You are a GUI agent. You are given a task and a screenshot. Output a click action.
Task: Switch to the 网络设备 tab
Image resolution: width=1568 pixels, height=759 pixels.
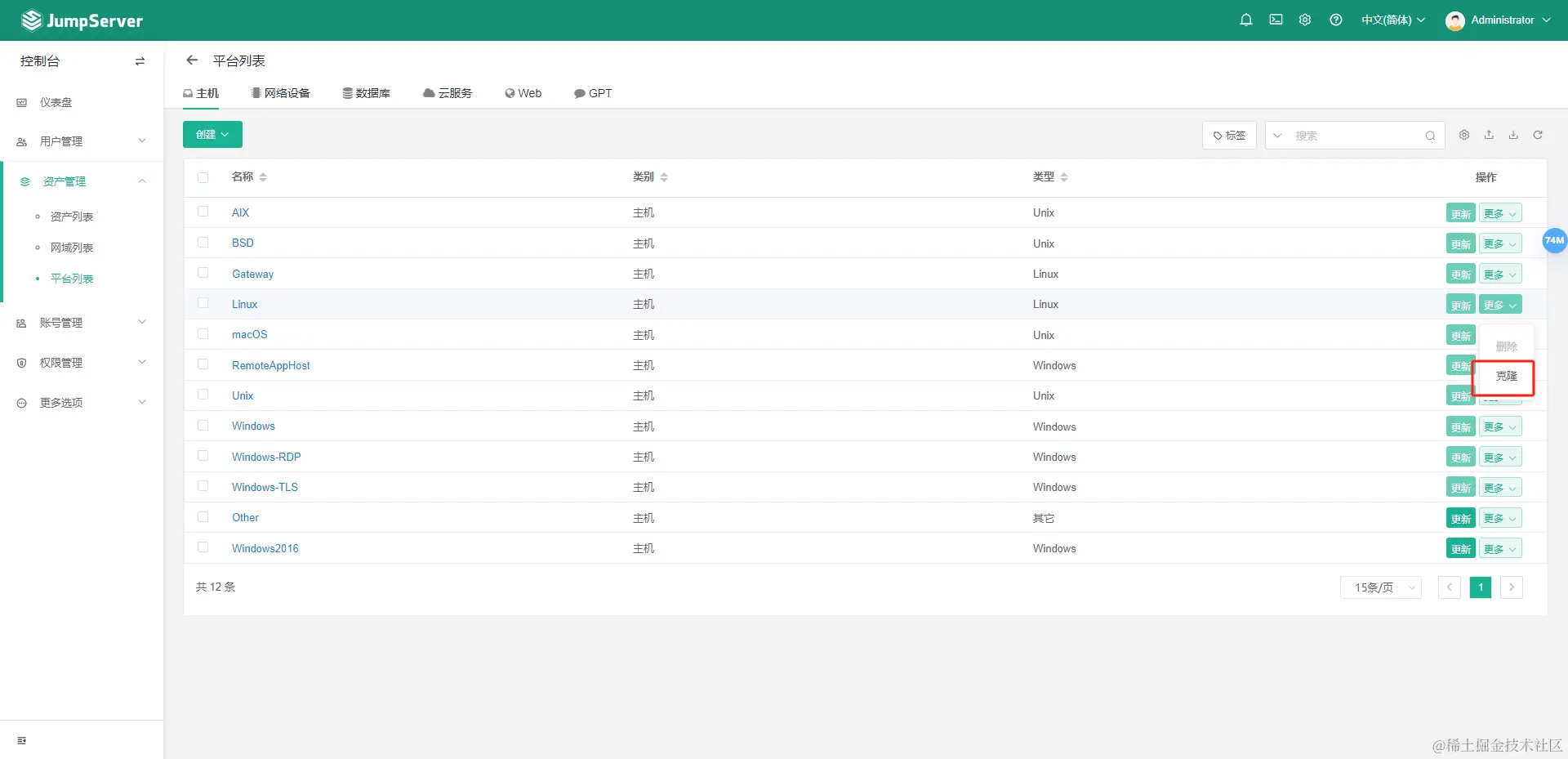(x=281, y=93)
